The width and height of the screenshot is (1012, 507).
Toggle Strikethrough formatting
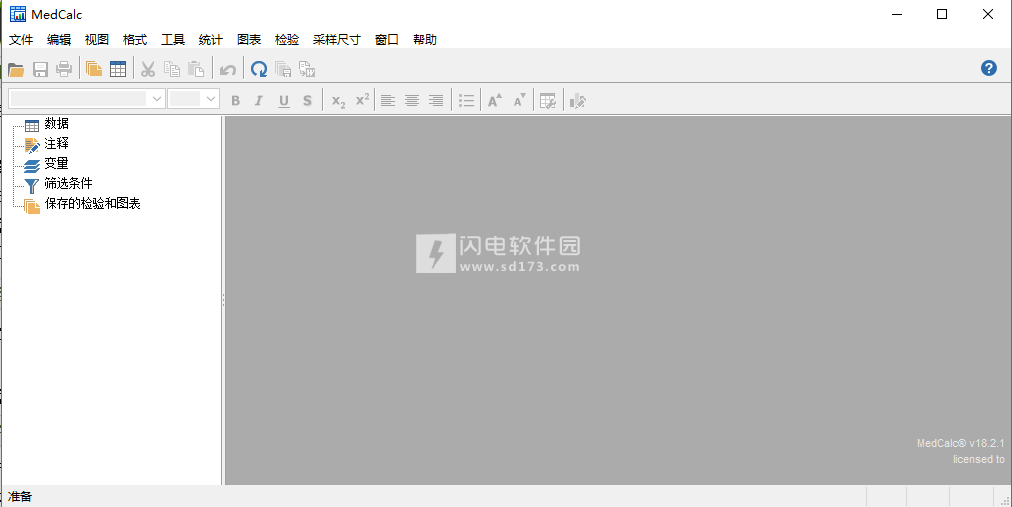(307, 101)
